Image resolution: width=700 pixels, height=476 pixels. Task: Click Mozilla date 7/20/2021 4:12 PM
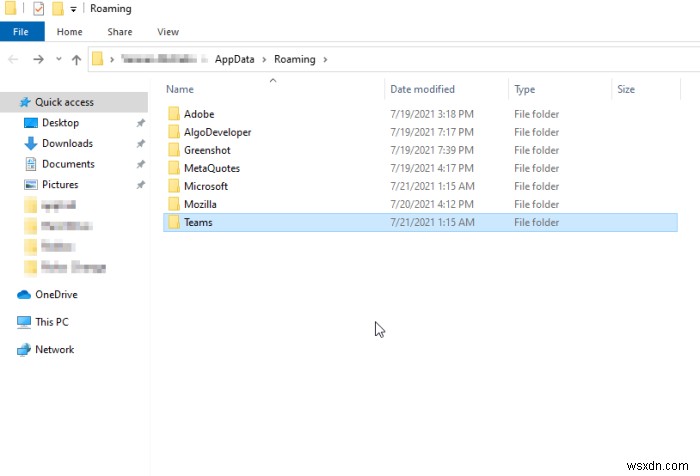pyautogui.click(x=432, y=204)
